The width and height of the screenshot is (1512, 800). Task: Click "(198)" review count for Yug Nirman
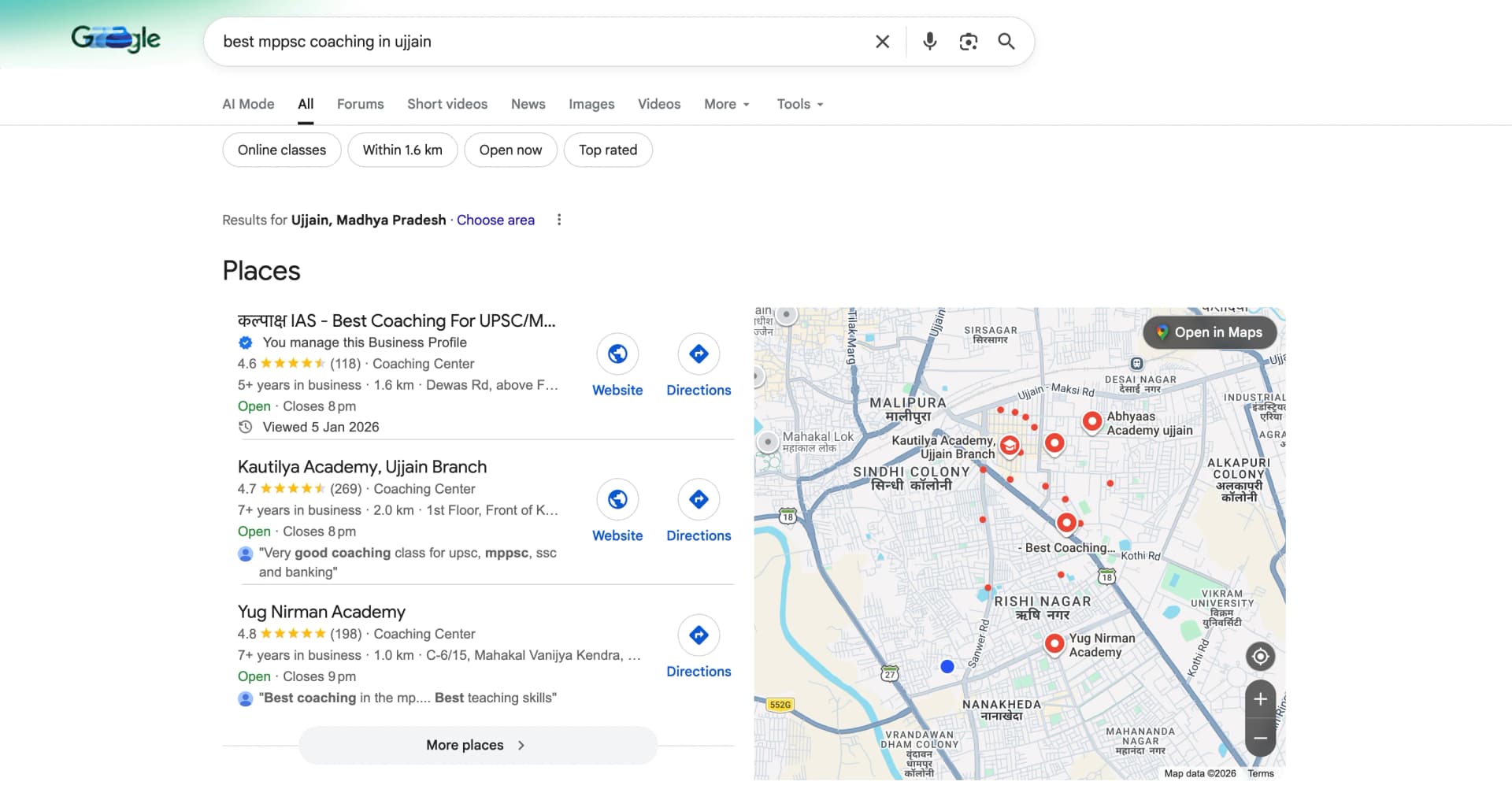pos(346,634)
